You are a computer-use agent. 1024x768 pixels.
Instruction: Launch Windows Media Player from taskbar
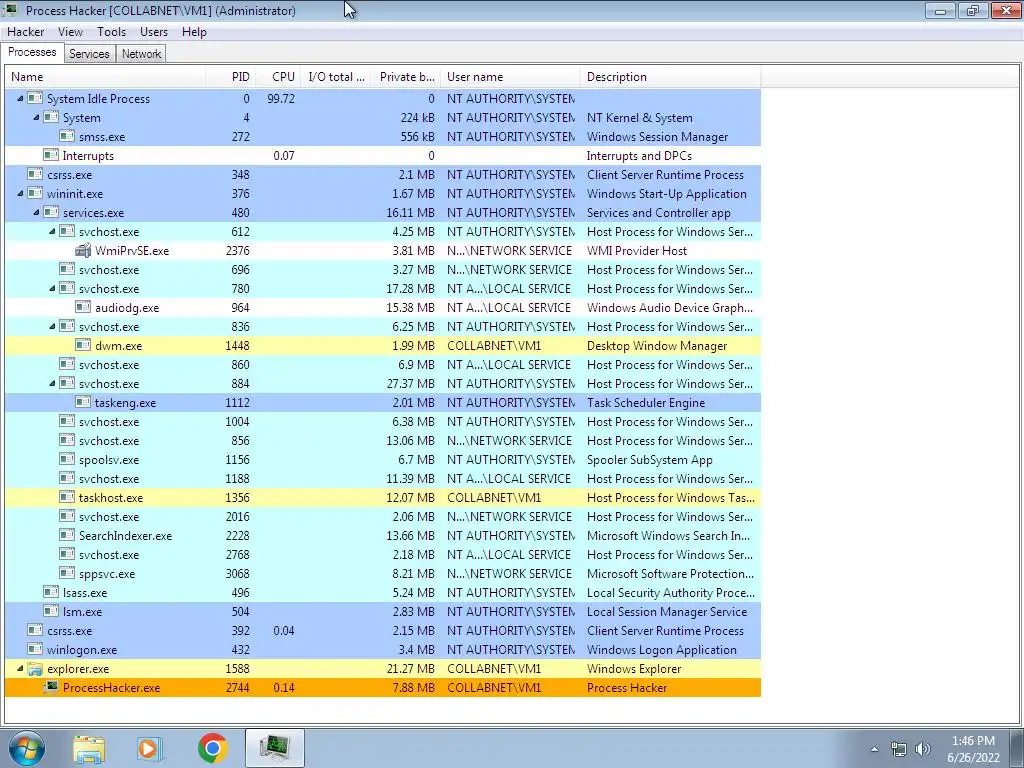150,748
